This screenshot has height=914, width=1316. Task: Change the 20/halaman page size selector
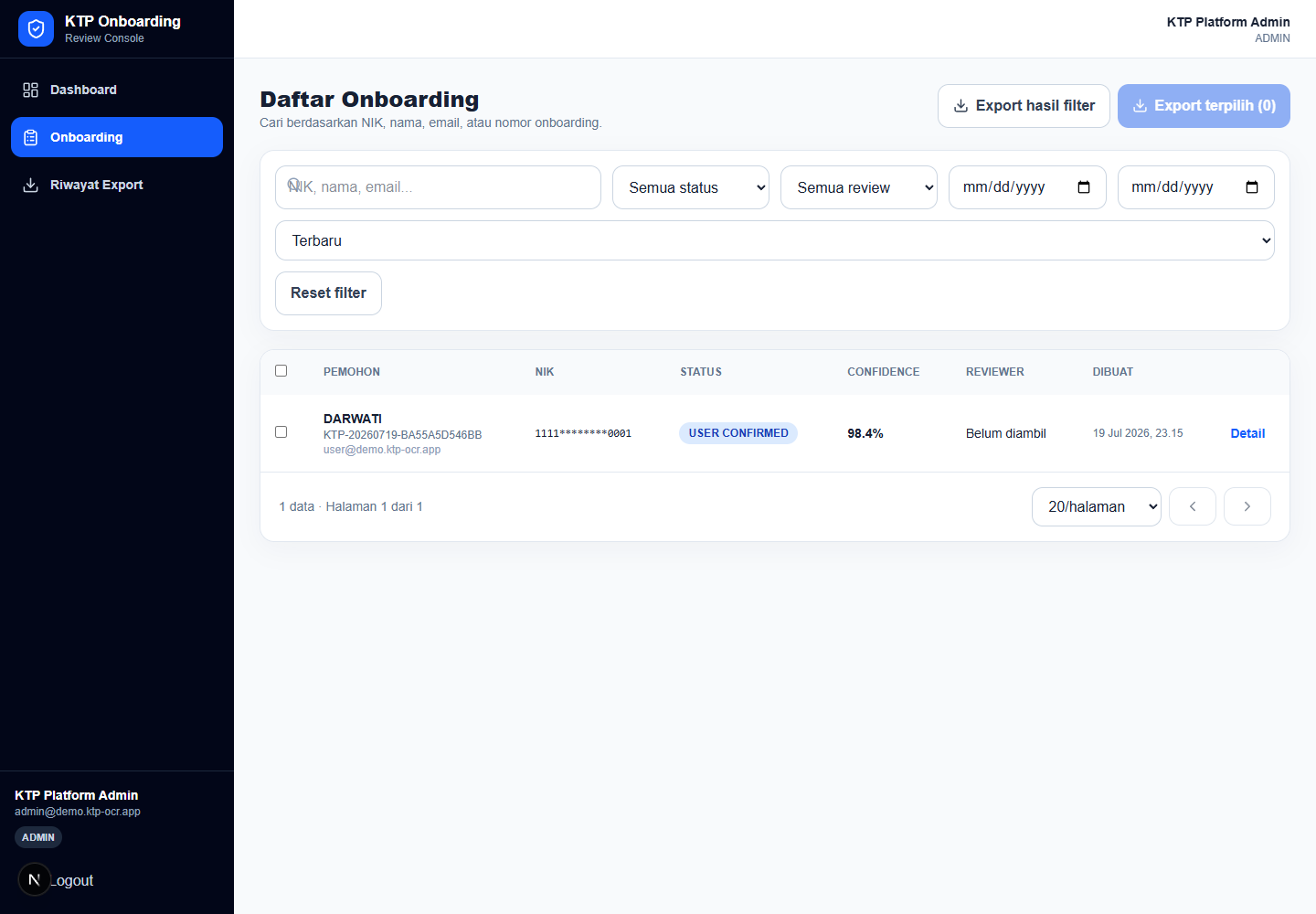[x=1097, y=506]
